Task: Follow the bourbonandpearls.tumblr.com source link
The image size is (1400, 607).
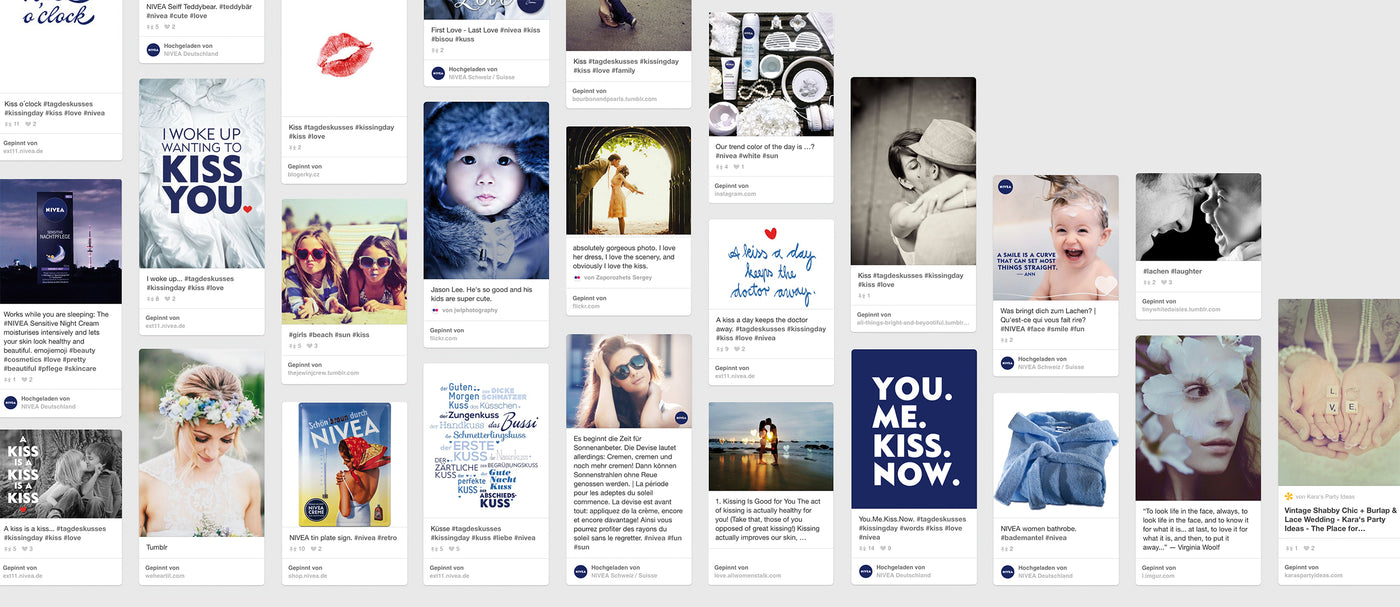Action: (615, 99)
